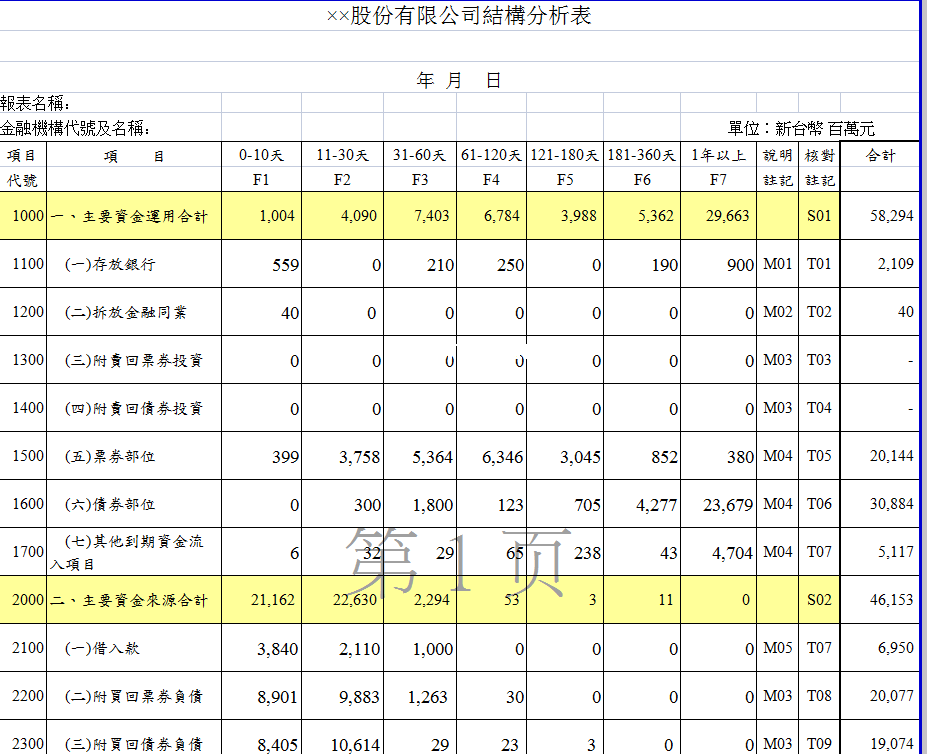Click the ××股份有限公司結構分析表 title cell
927x754 pixels.
click(x=459, y=16)
